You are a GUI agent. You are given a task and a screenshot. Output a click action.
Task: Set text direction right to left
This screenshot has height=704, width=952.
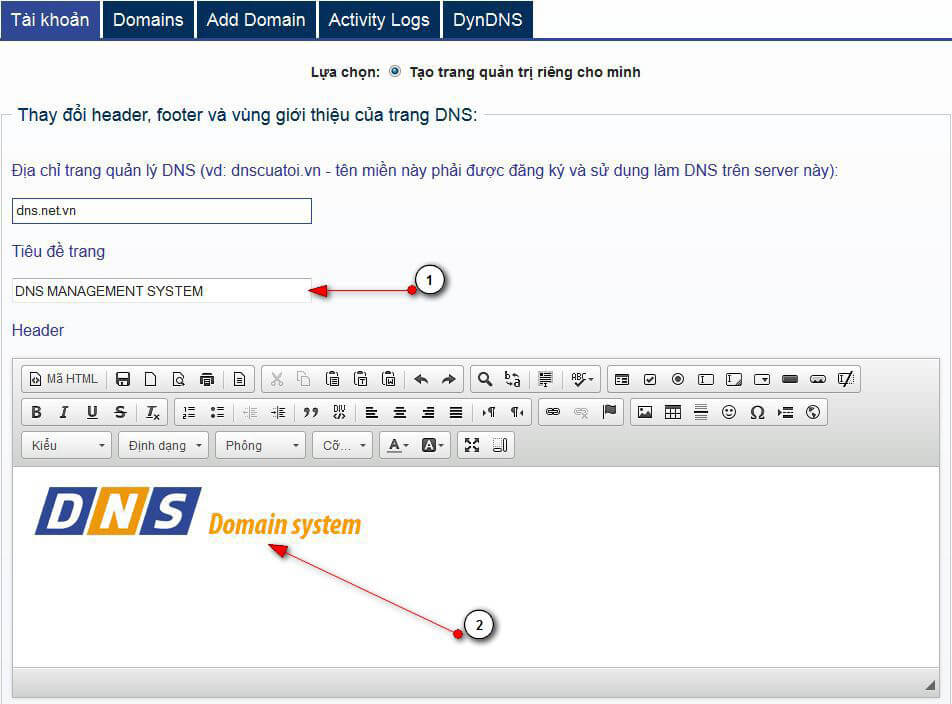pyautogui.click(x=517, y=413)
